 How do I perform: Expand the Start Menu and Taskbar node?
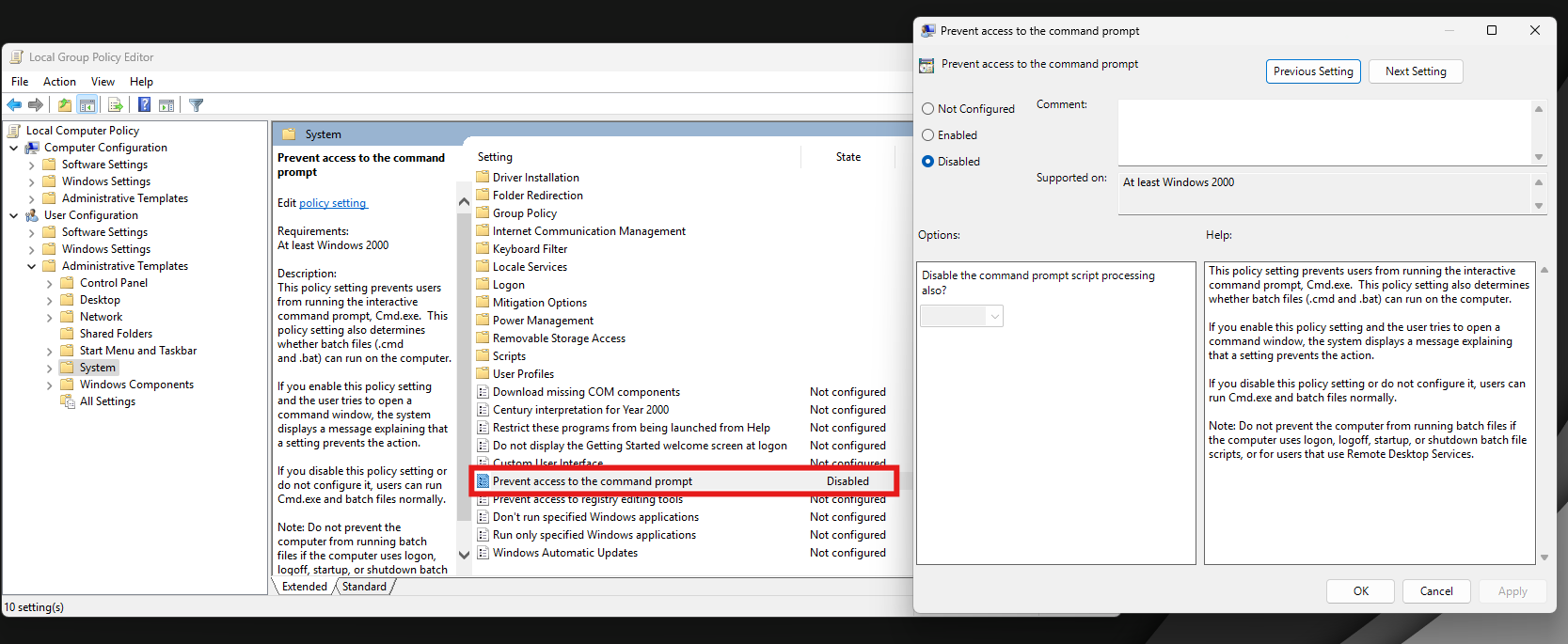50,351
